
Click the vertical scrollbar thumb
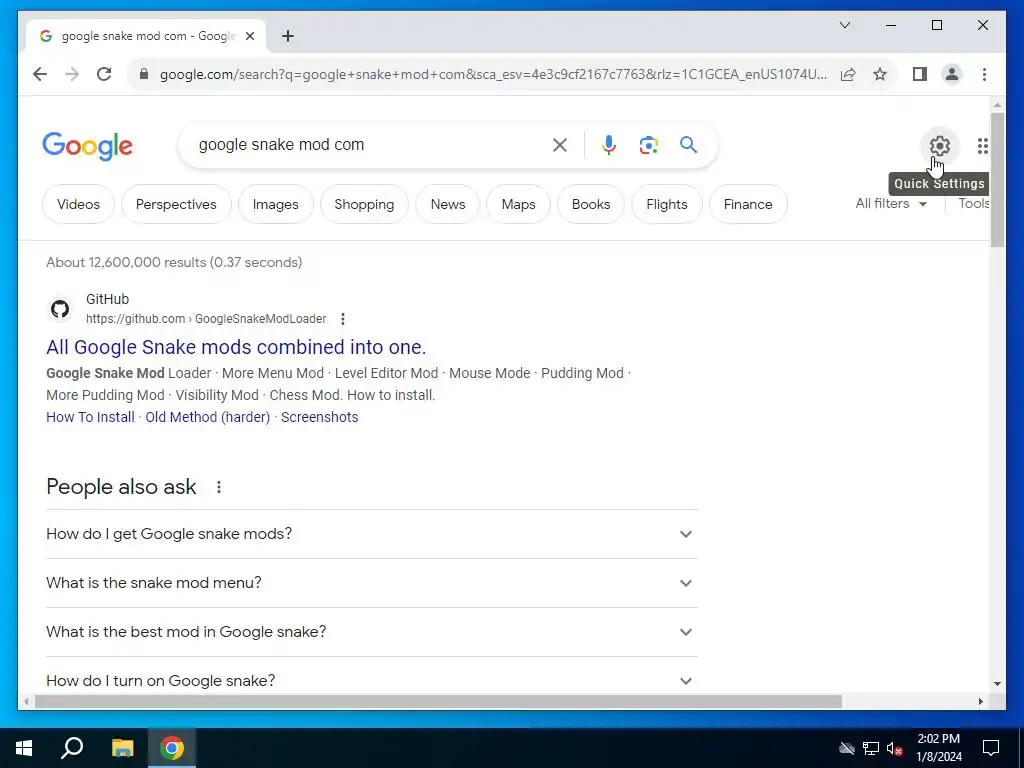[997, 180]
